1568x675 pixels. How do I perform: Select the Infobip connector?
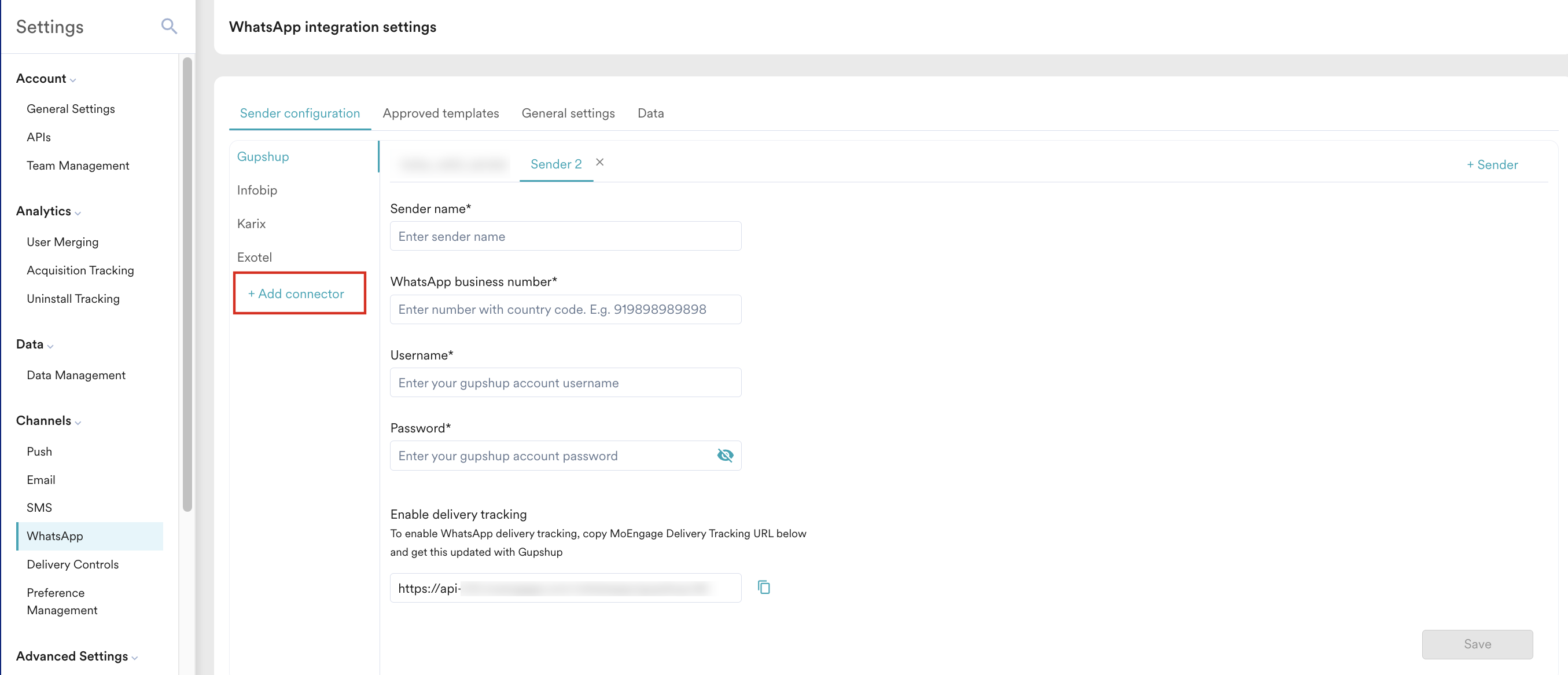click(x=257, y=190)
